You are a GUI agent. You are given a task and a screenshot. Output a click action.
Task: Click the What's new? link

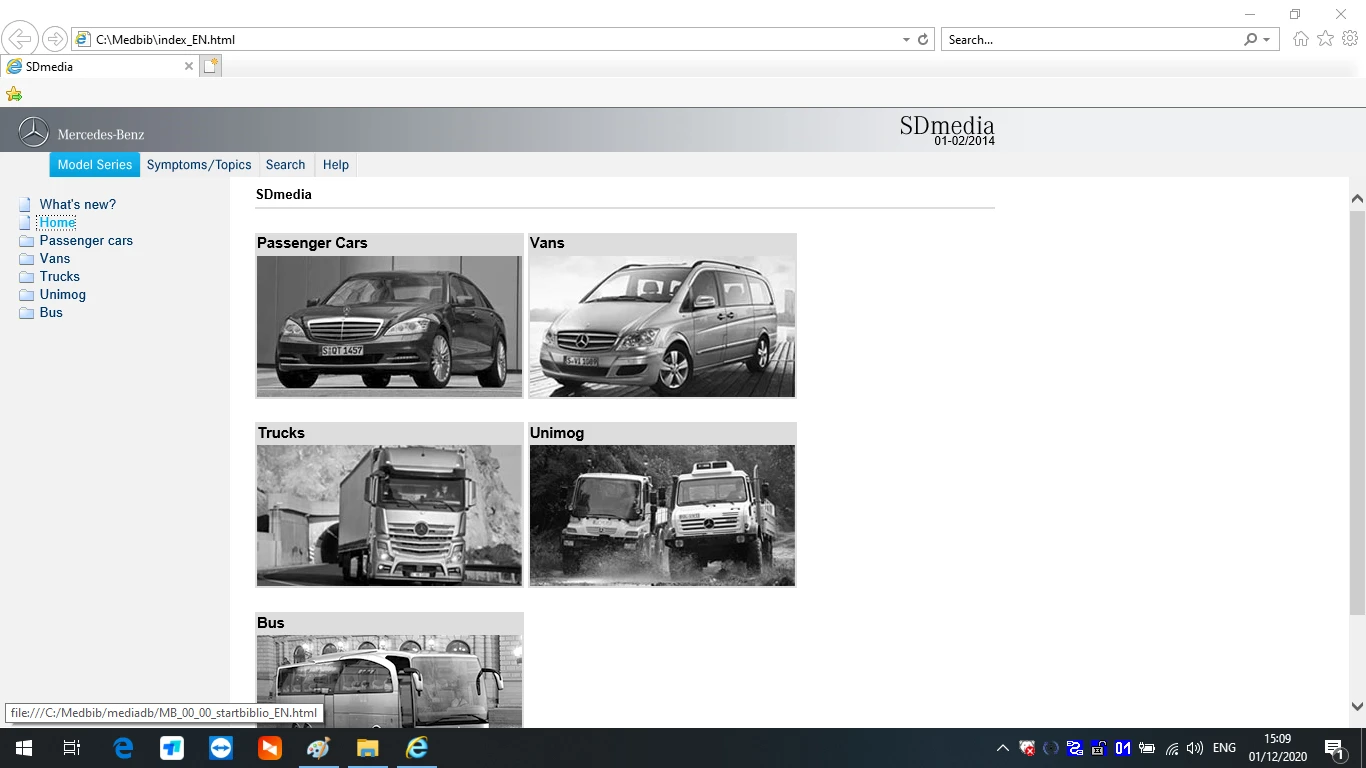(x=78, y=204)
